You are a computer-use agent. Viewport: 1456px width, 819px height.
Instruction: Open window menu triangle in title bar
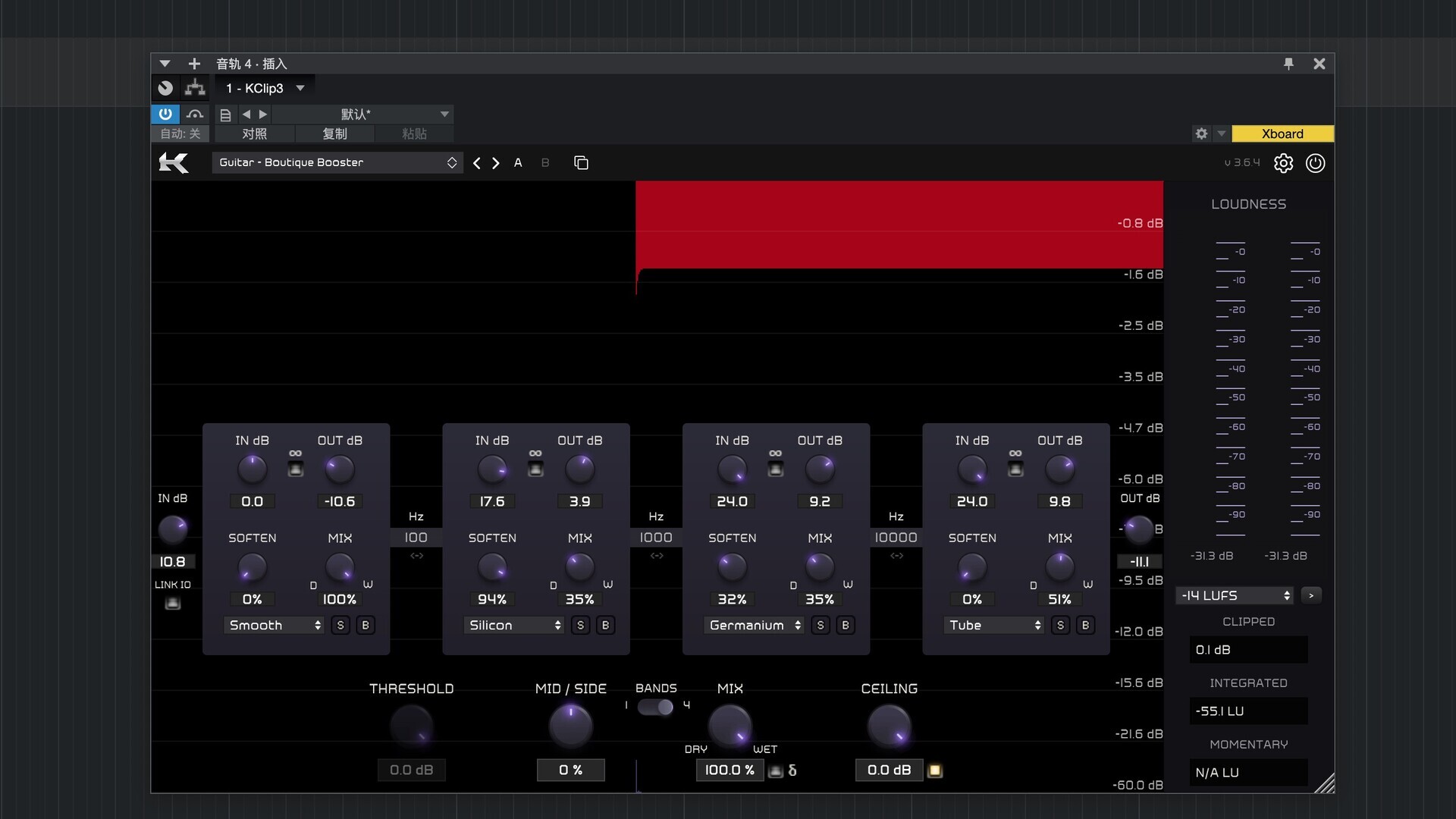[x=165, y=64]
